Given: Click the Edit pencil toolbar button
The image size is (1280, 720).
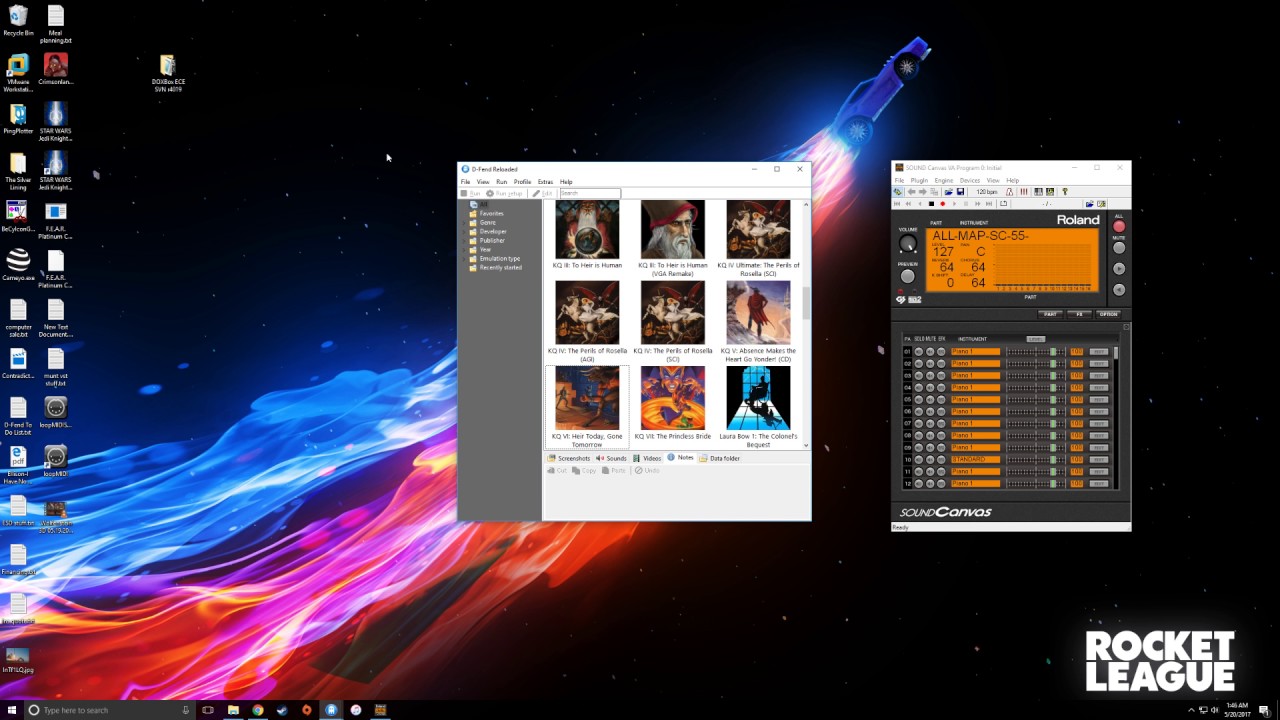Looking at the screenshot, I should (542, 193).
